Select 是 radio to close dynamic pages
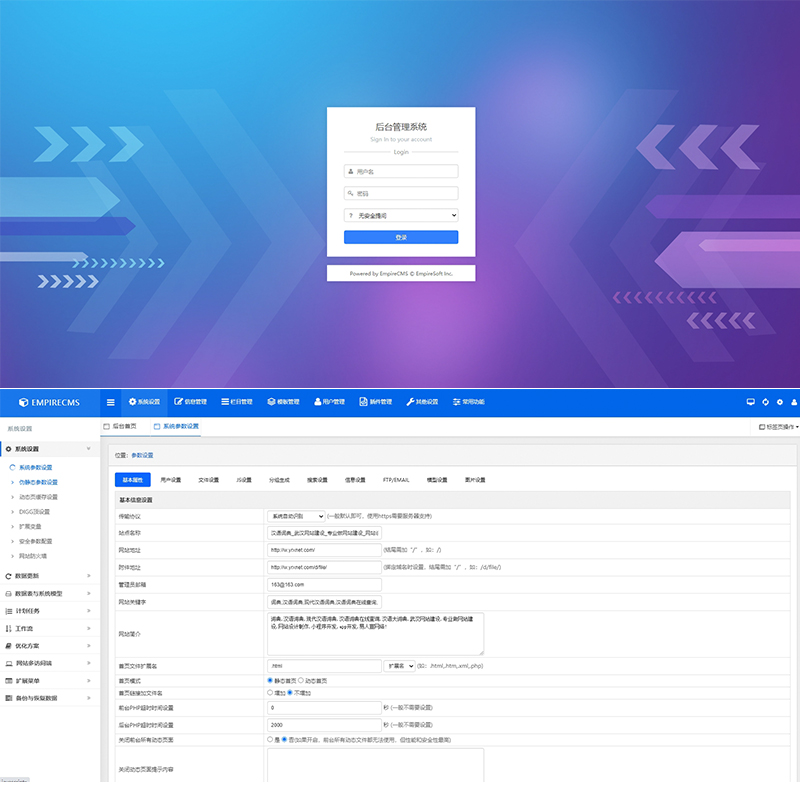800x800 pixels. click(270, 739)
